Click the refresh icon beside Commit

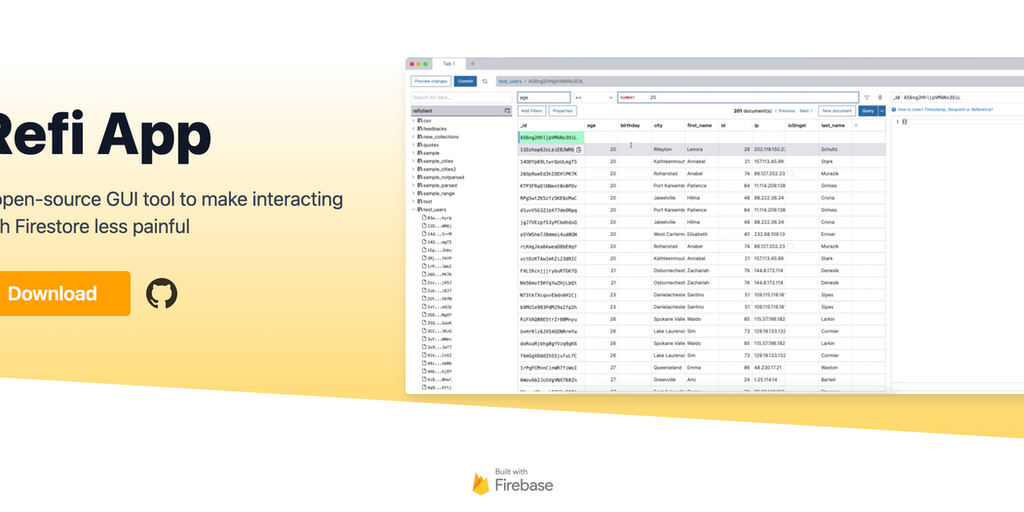click(485, 82)
